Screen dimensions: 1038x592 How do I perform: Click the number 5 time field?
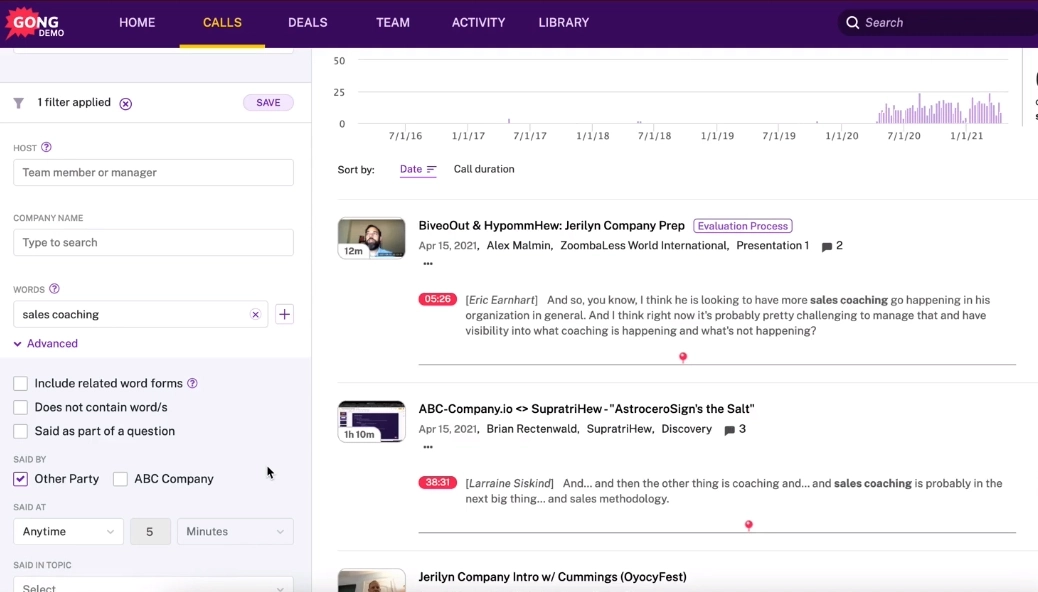pyautogui.click(x=150, y=531)
